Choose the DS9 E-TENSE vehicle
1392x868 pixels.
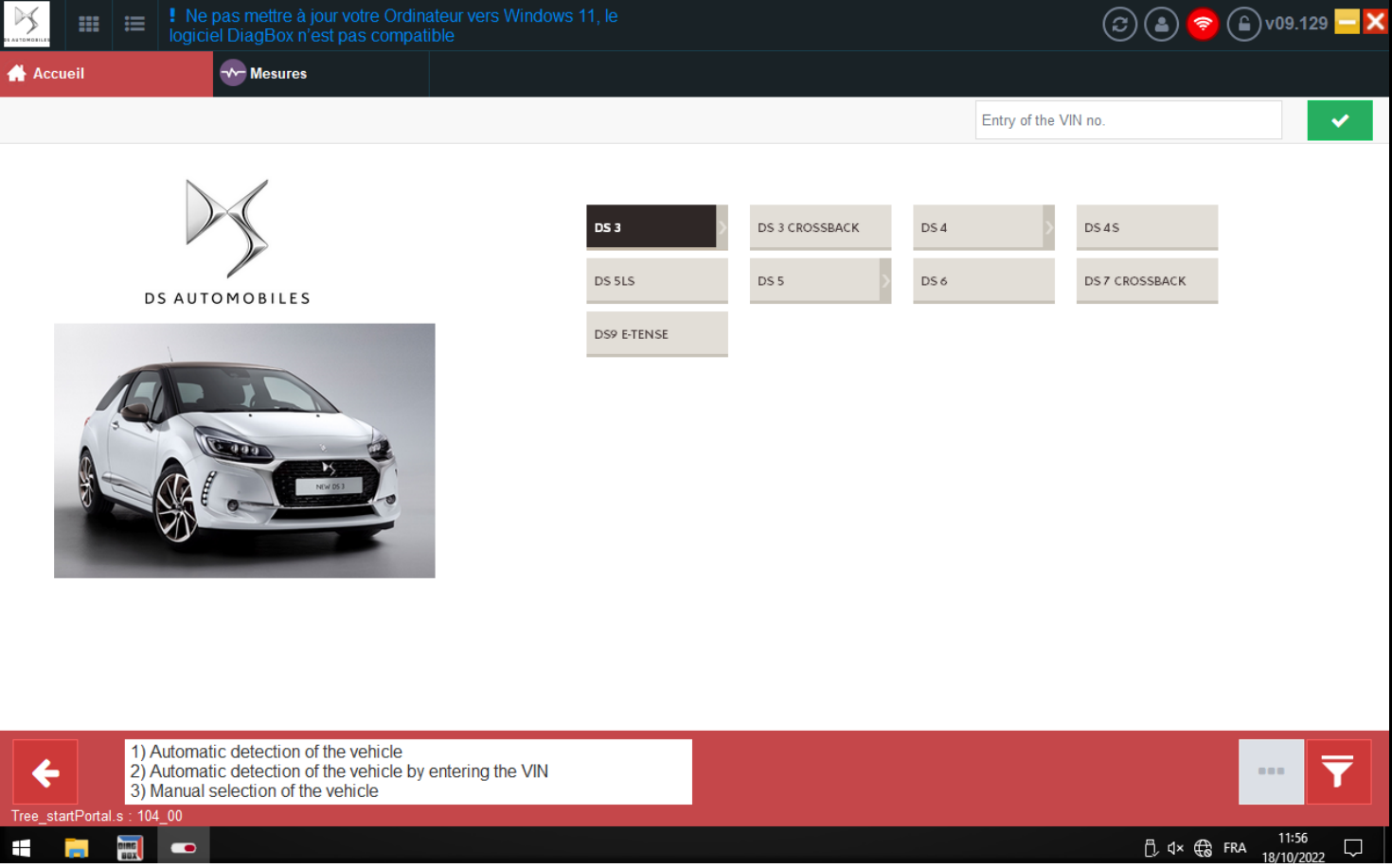pos(656,334)
